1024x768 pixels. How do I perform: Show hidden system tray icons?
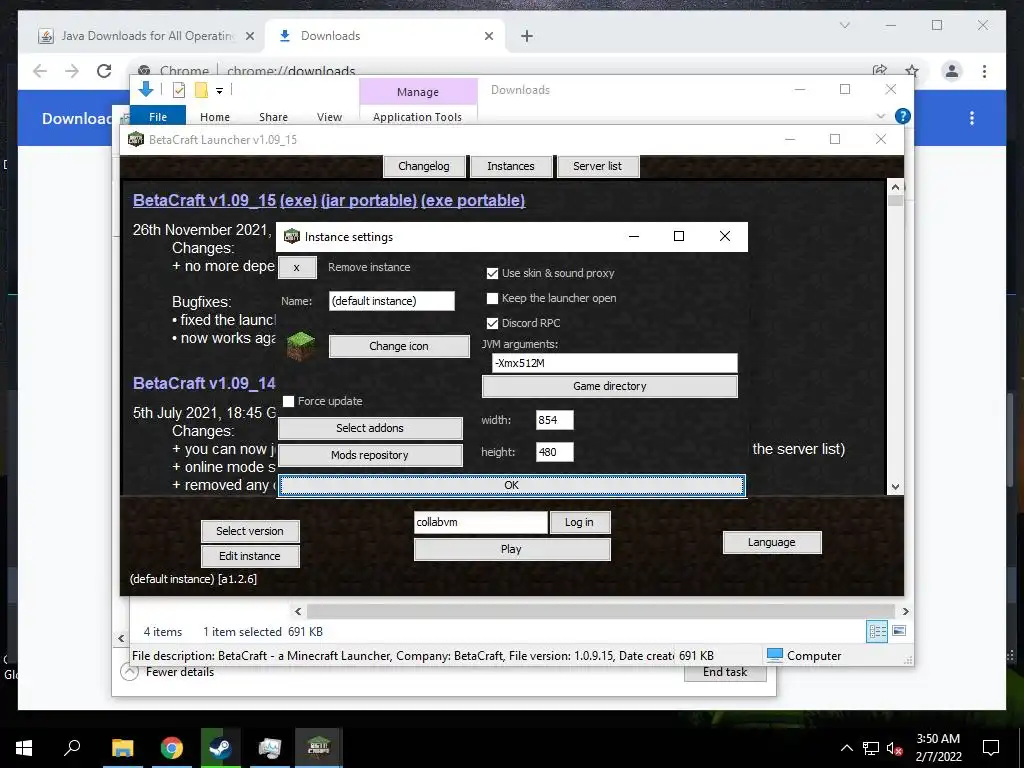point(846,748)
